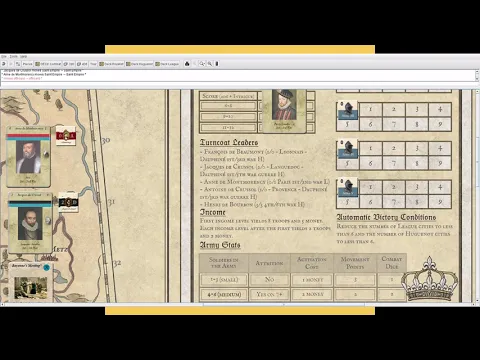Screen dimensions: 480x360
Task: Click the Army Stats heading
Action: (x=220, y=245)
